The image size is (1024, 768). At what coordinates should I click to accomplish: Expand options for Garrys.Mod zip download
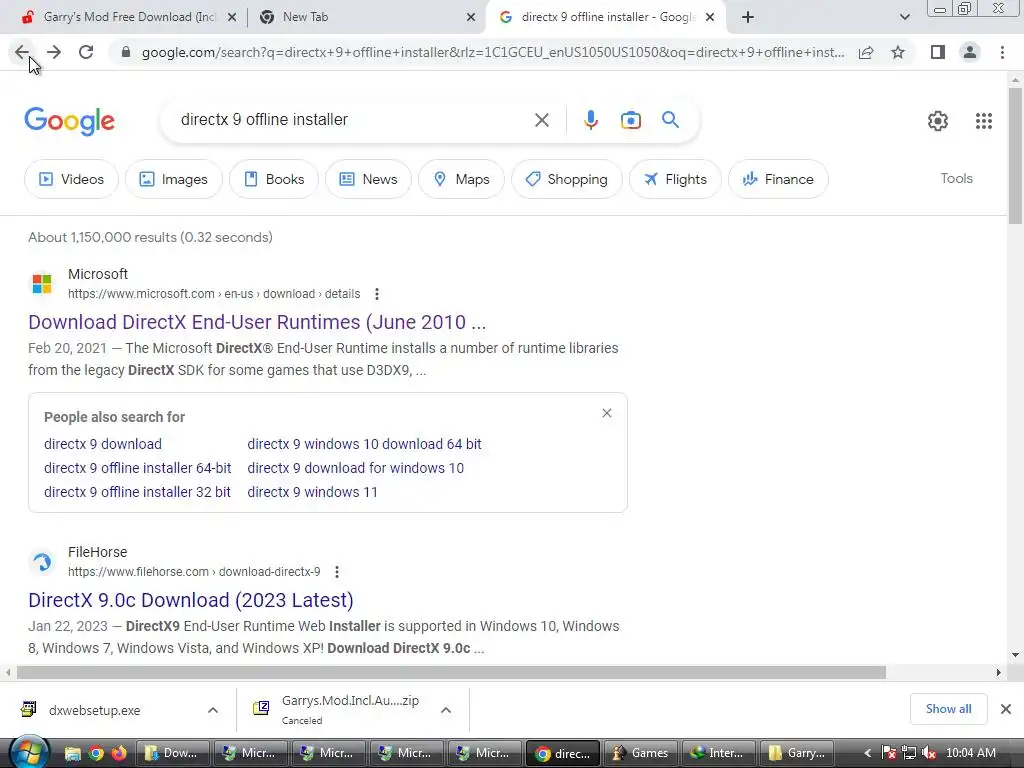point(446,710)
